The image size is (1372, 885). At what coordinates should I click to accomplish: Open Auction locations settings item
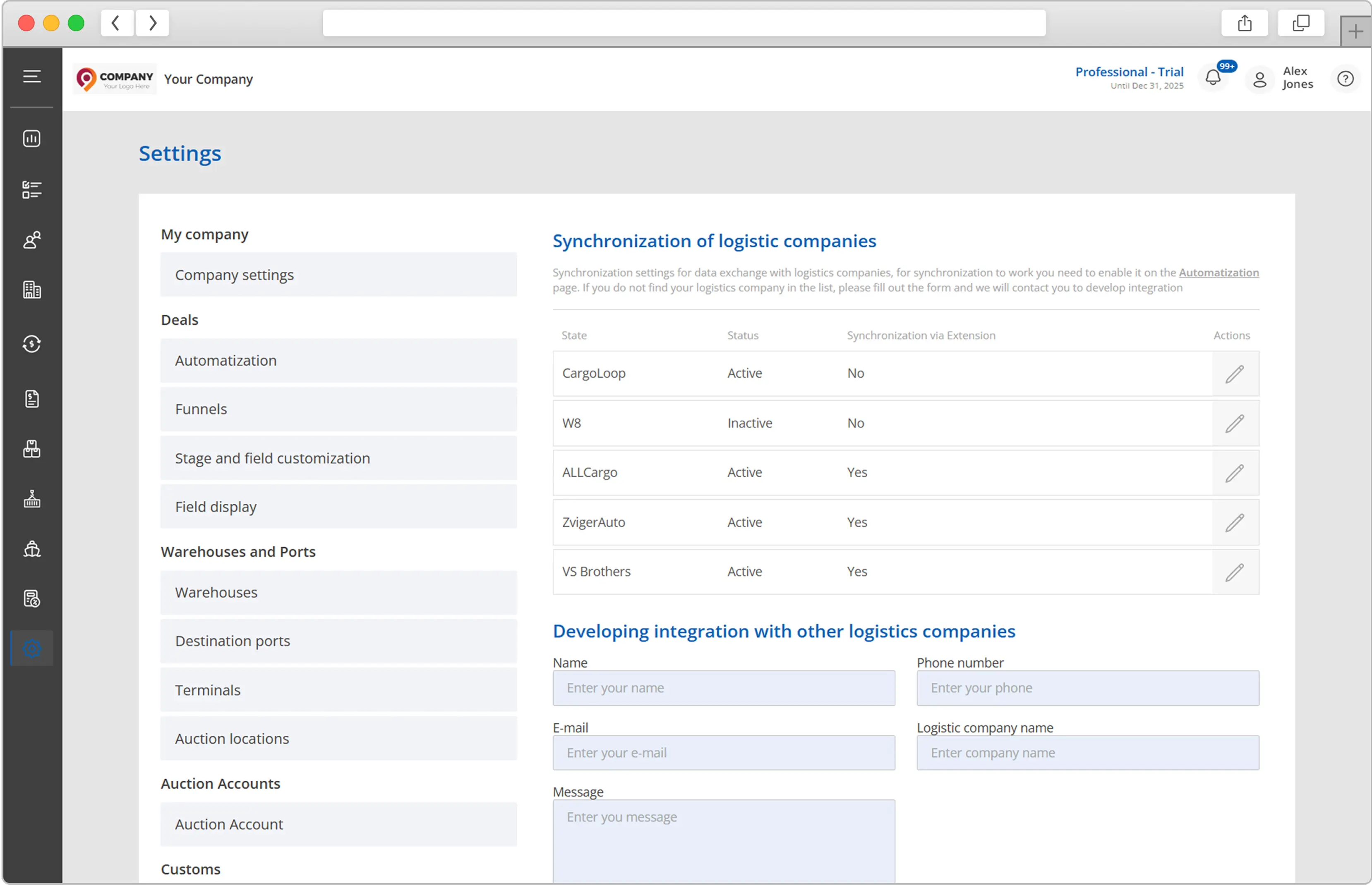[x=338, y=739]
